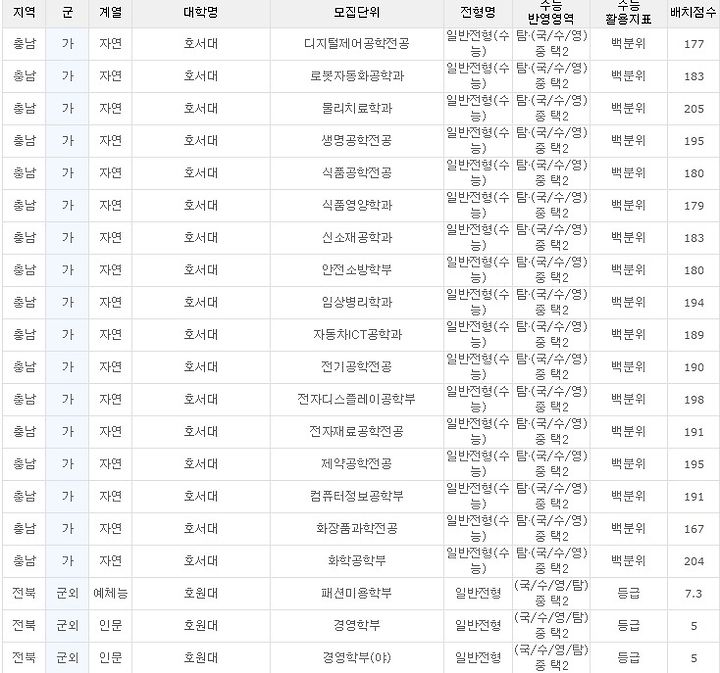Image resolution: width=720 pixels, height=673 pixels.
Task: Click the 계열 column header
Action: pyautogui.click(x=110, y=12)
